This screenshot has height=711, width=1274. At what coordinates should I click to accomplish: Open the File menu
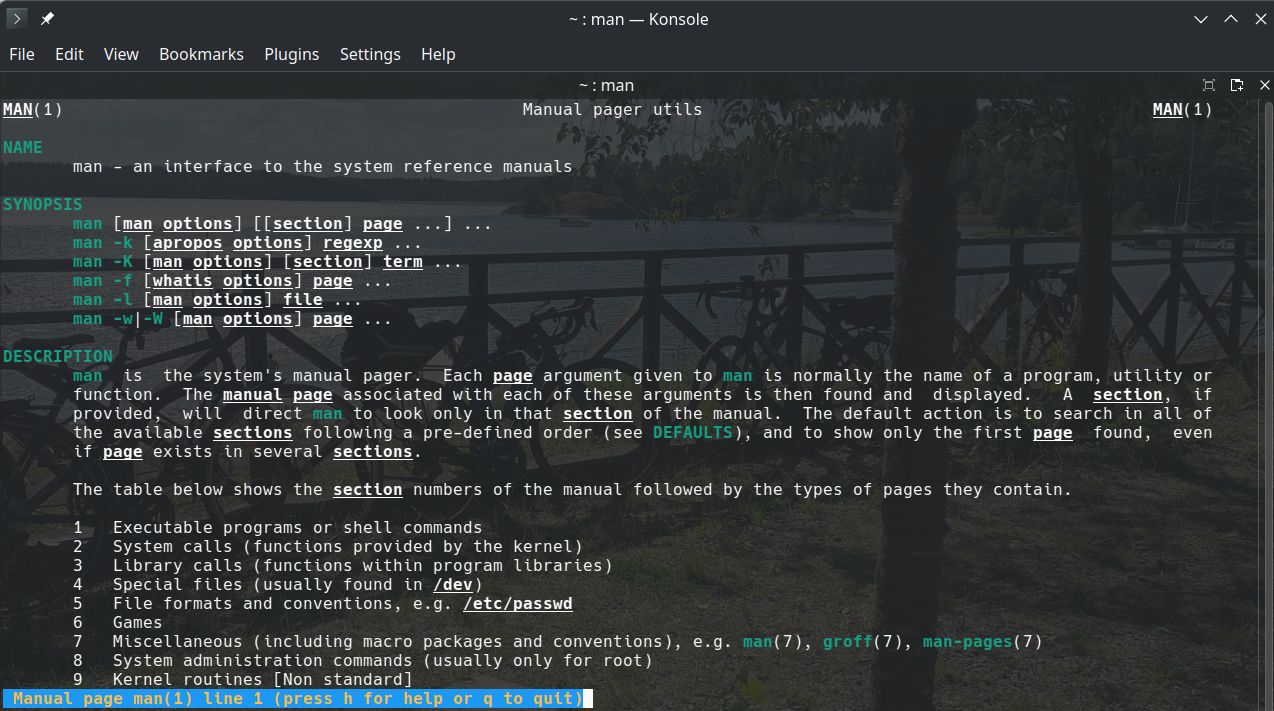pyautogui.click(x=22, y=54)
